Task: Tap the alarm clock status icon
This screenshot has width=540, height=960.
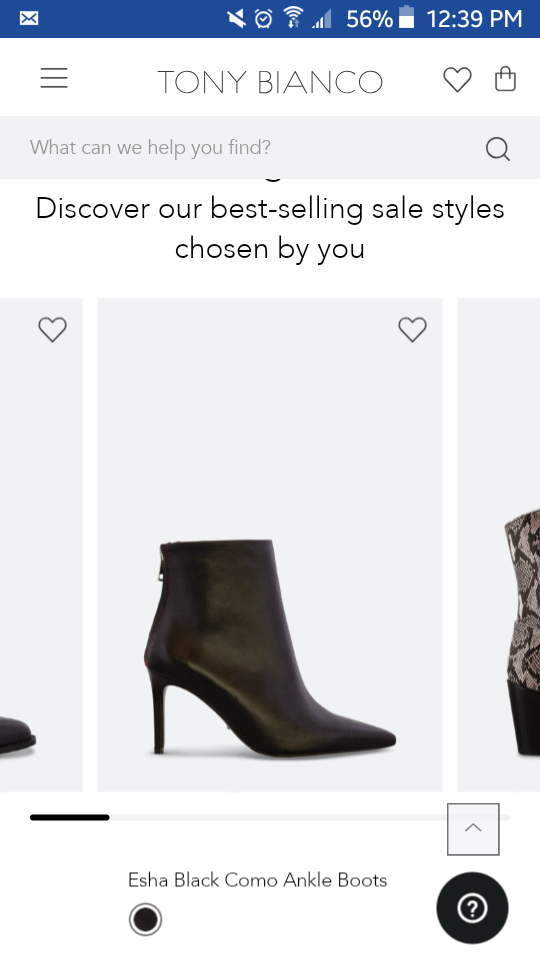Action: (263, 18)
